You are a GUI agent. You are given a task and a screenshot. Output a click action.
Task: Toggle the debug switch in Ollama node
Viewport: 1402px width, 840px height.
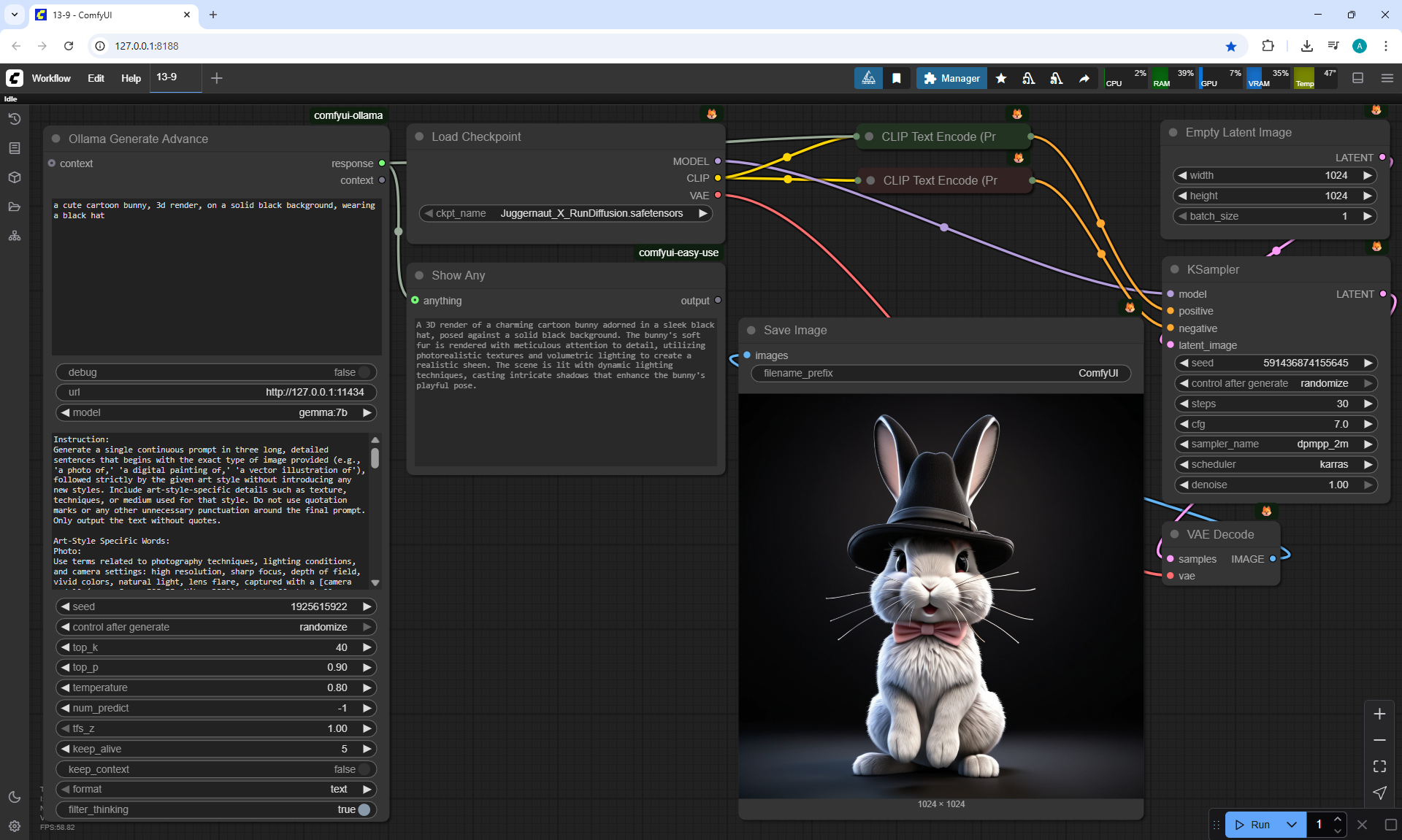(x=363, y=372)
